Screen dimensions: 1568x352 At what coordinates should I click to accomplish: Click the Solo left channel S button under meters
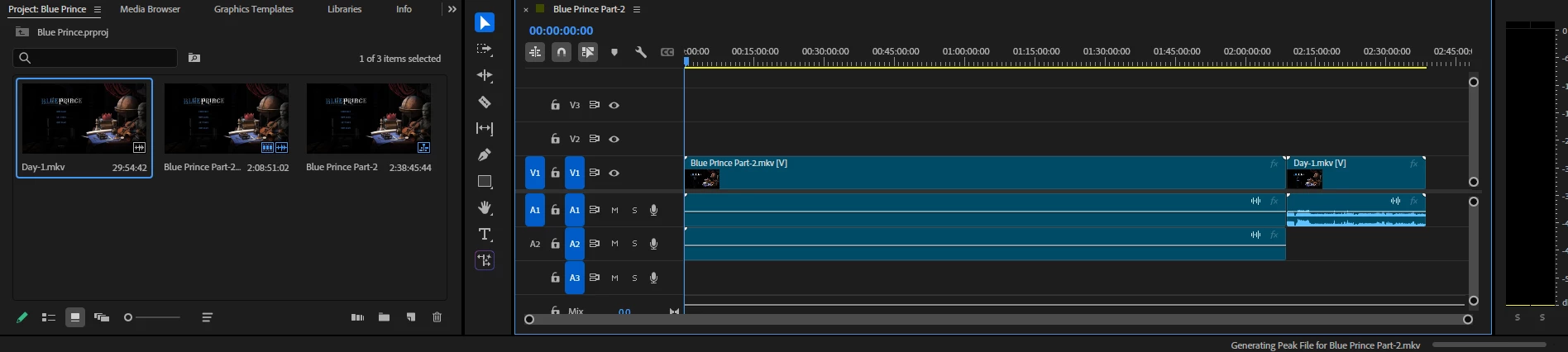tap(1517, 317)
